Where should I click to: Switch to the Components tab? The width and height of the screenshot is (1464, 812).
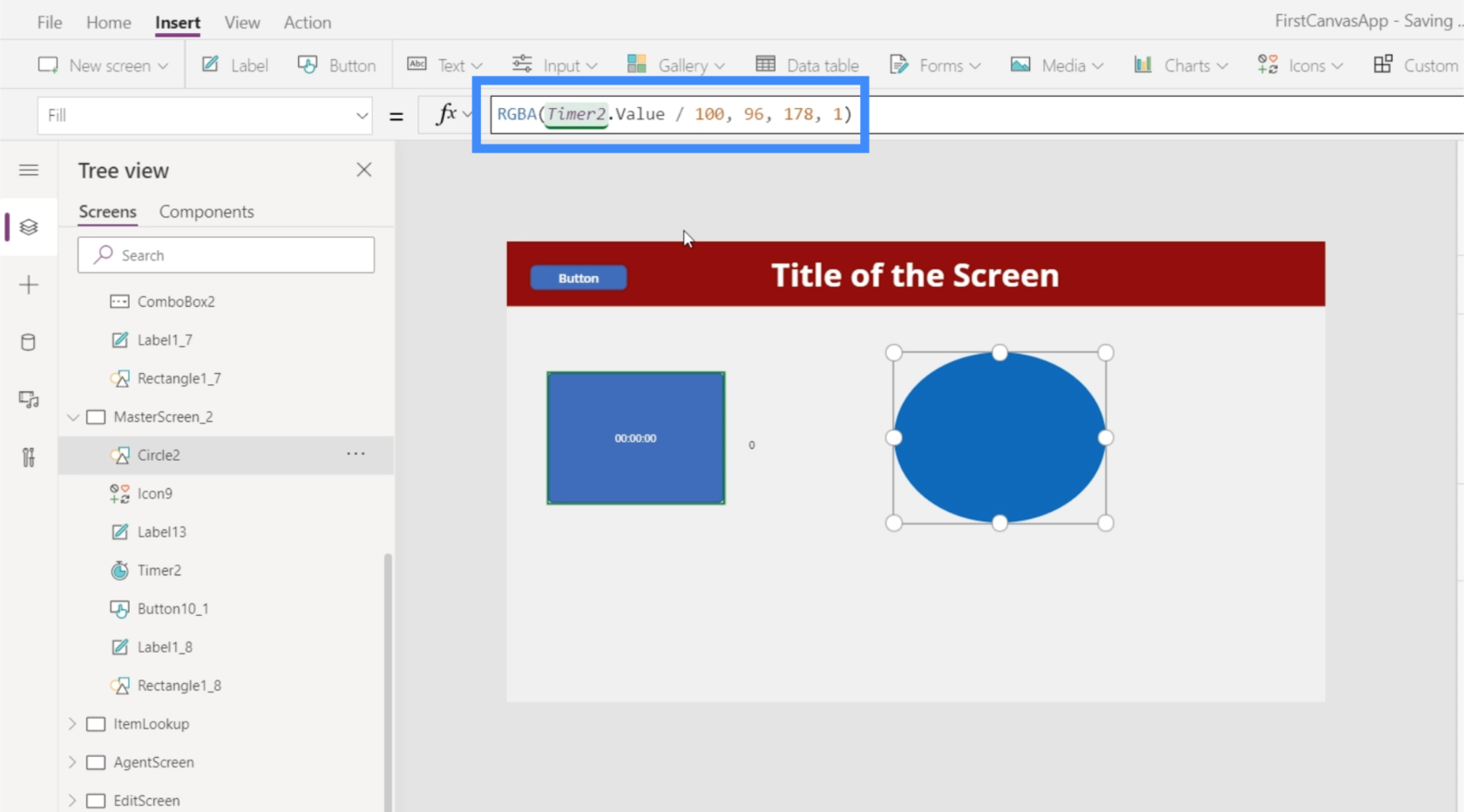click(207, 212)
